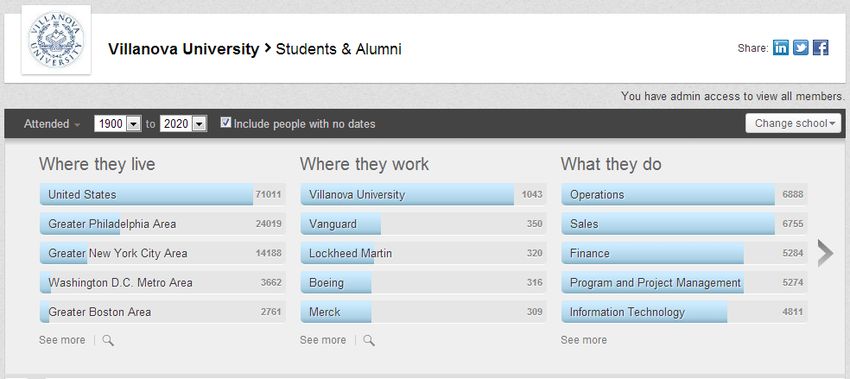
Task: Share page via Facebook icon
Action: click(821, 48)
